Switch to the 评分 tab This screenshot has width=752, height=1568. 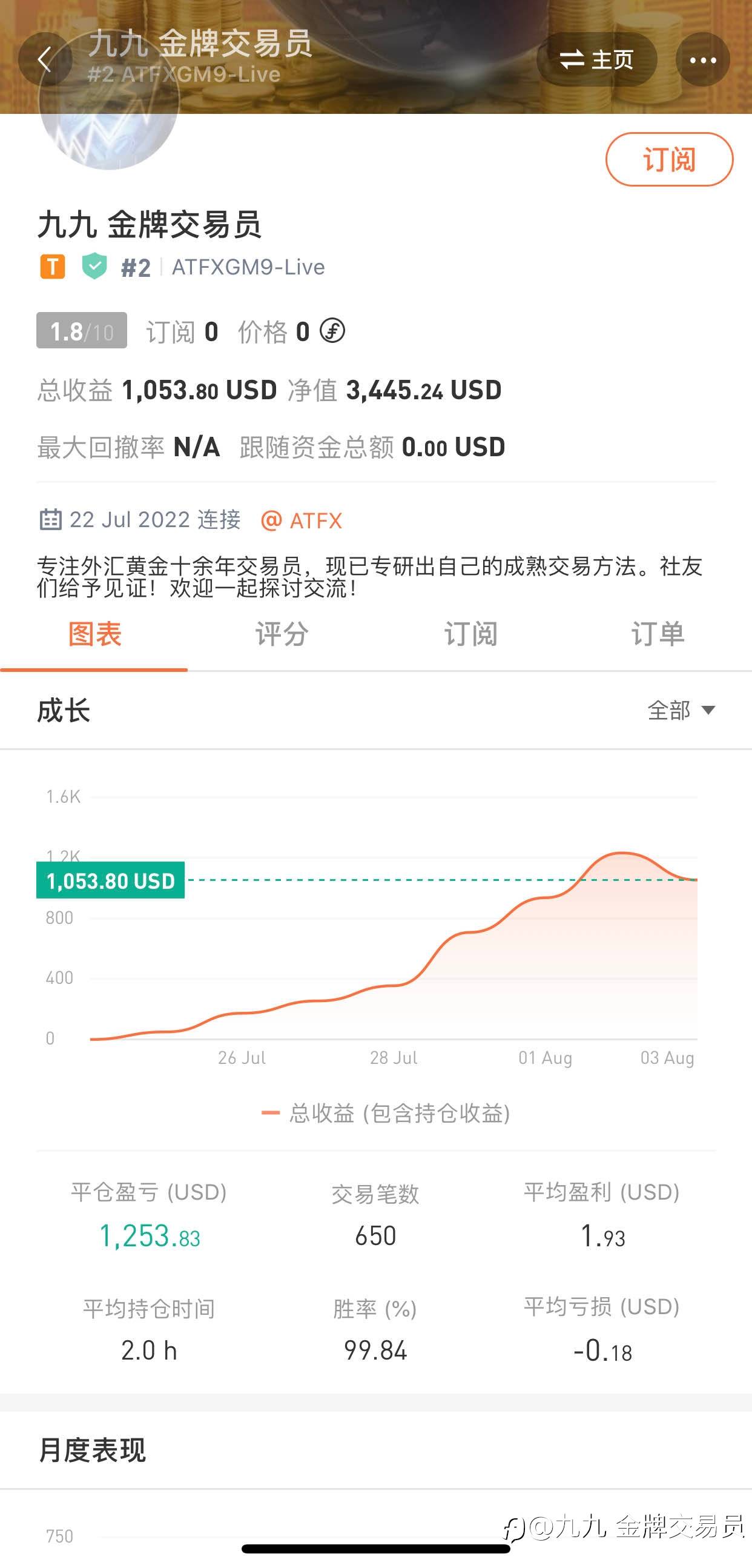[282, 634]
